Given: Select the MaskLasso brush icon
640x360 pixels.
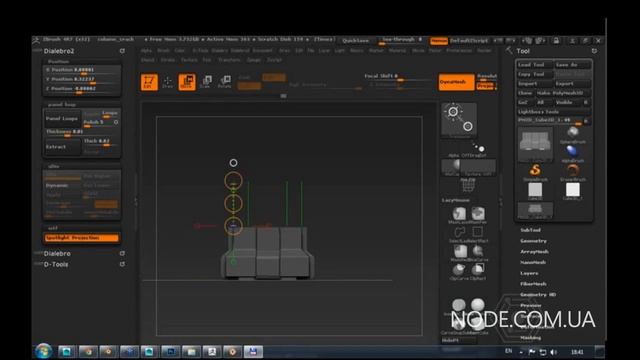Looking at the screenshot, I should tap(459, 215).
